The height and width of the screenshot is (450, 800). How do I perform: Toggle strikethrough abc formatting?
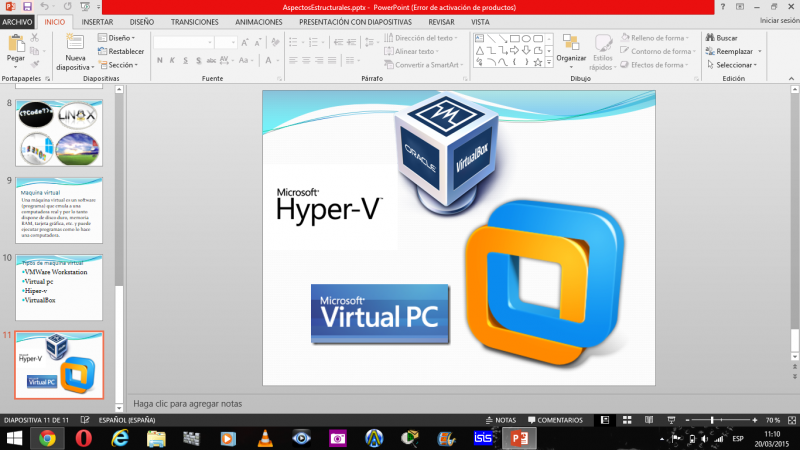point(211,60)
